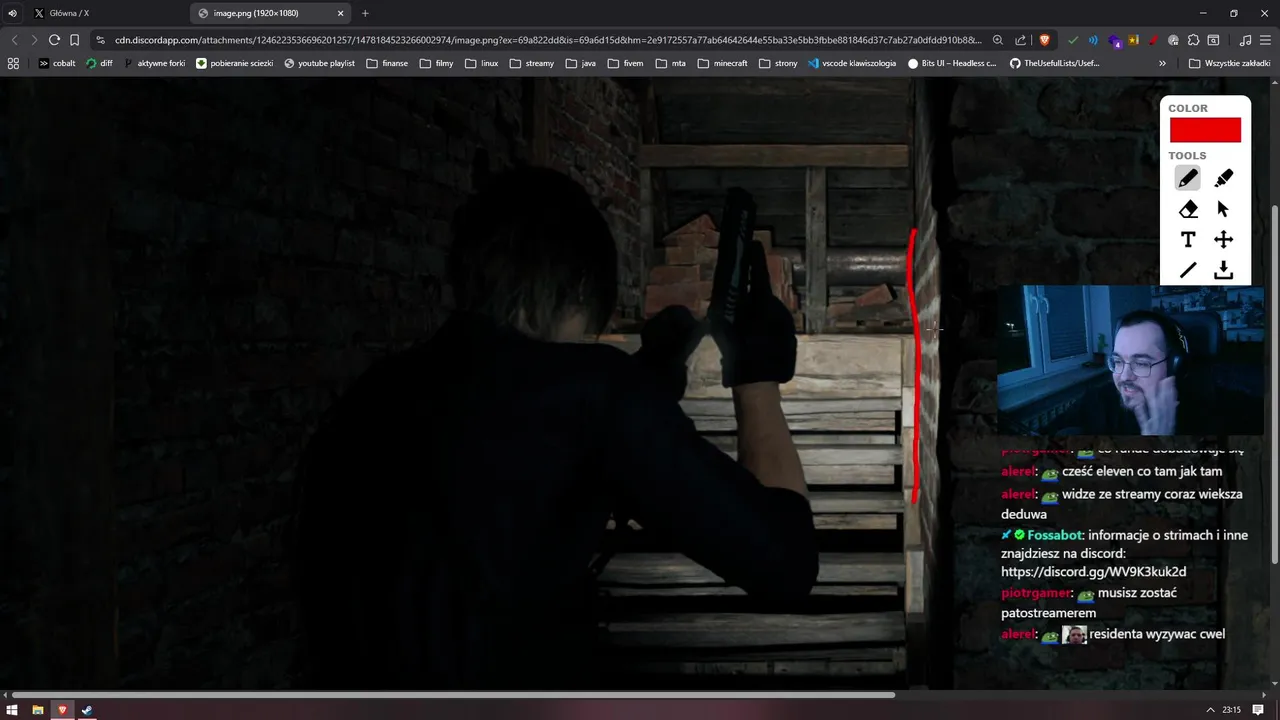Expand the java bookmark folder
Image resolution: width=1280 pixels, height=720 pixels.
[x=581, y=63]
